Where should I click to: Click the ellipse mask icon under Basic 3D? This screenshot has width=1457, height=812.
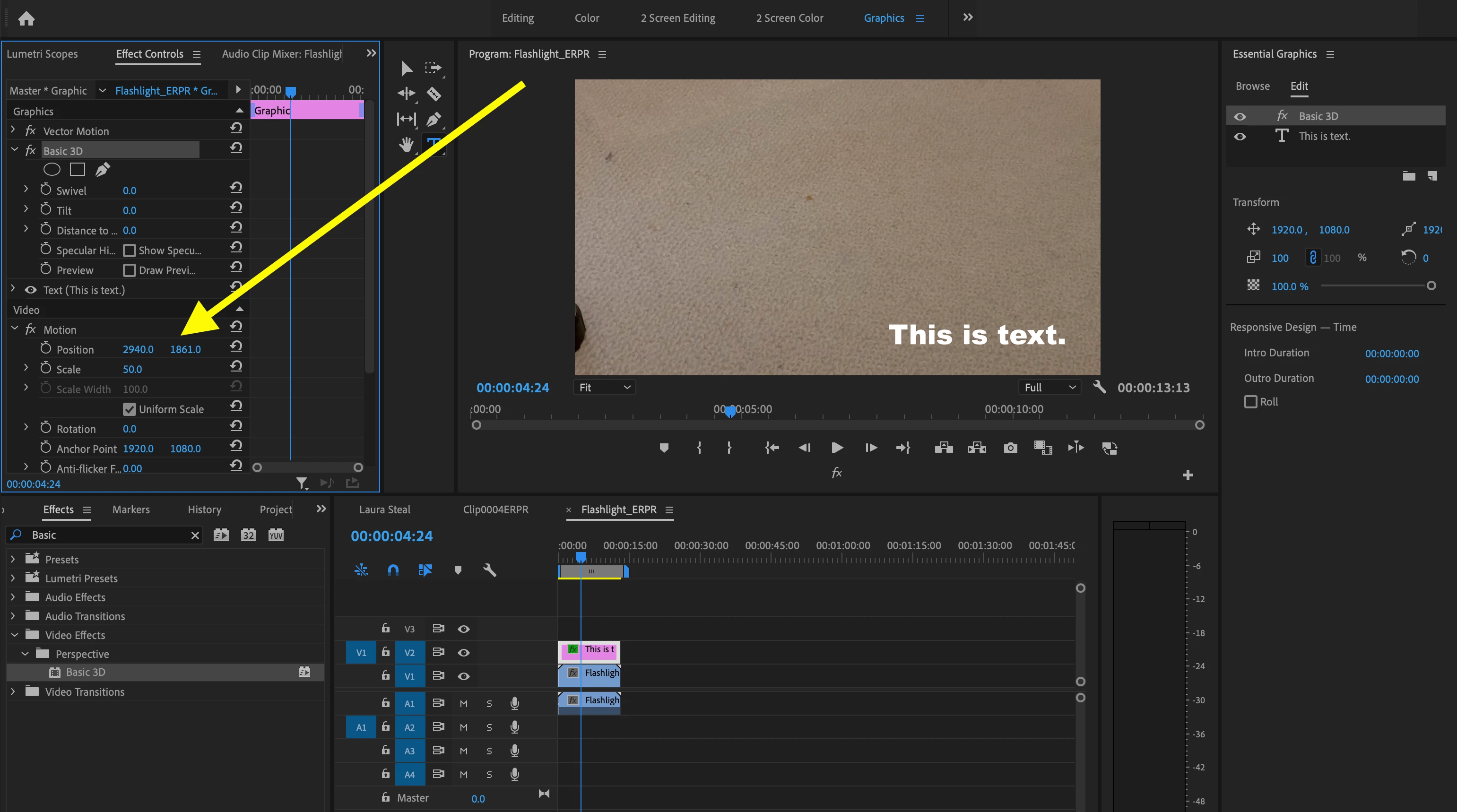pos(52,169)
